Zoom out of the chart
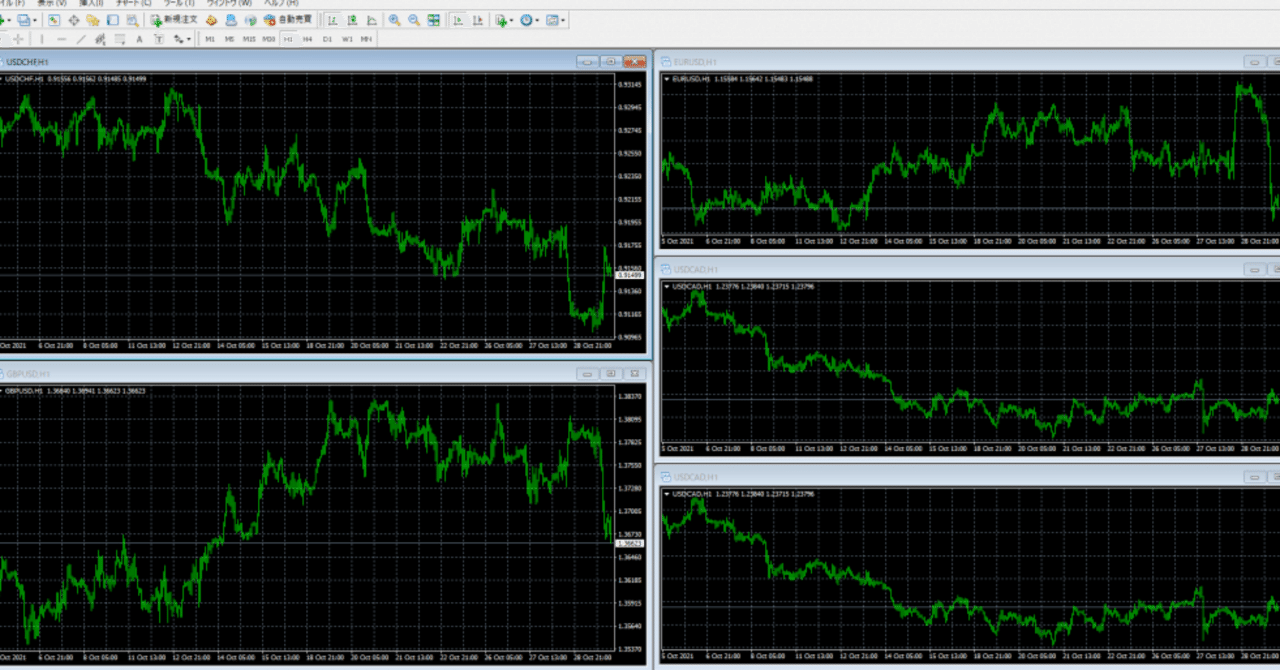The width and height of the screenshot is (1280, 670). click(413, 20)
